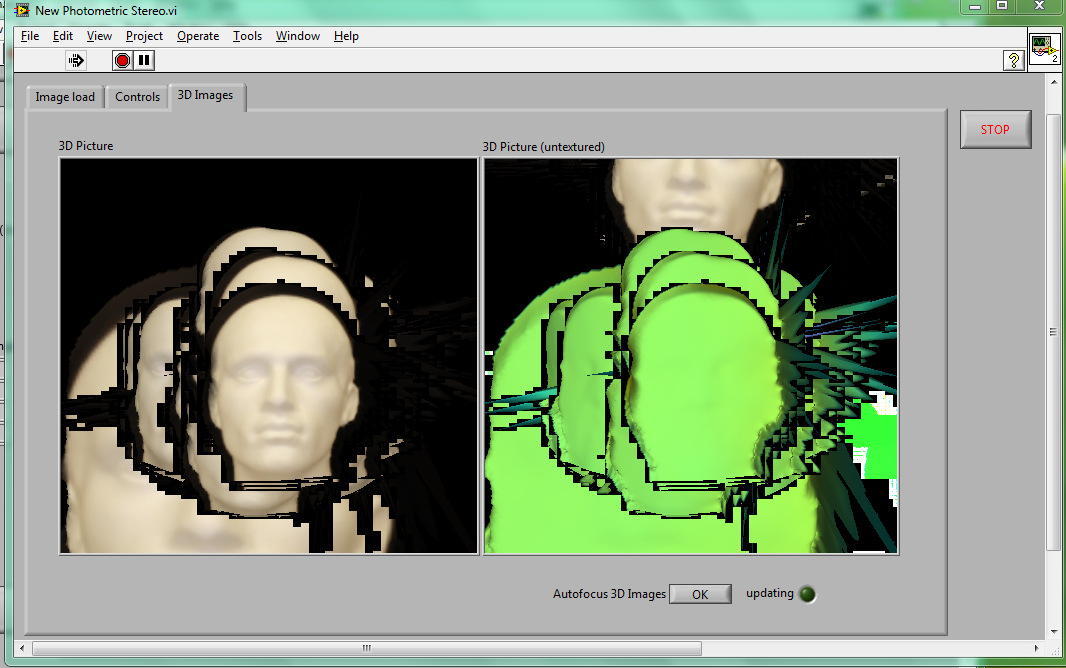Click the vertical scrollbar down arrow

tap(1054, 631)
